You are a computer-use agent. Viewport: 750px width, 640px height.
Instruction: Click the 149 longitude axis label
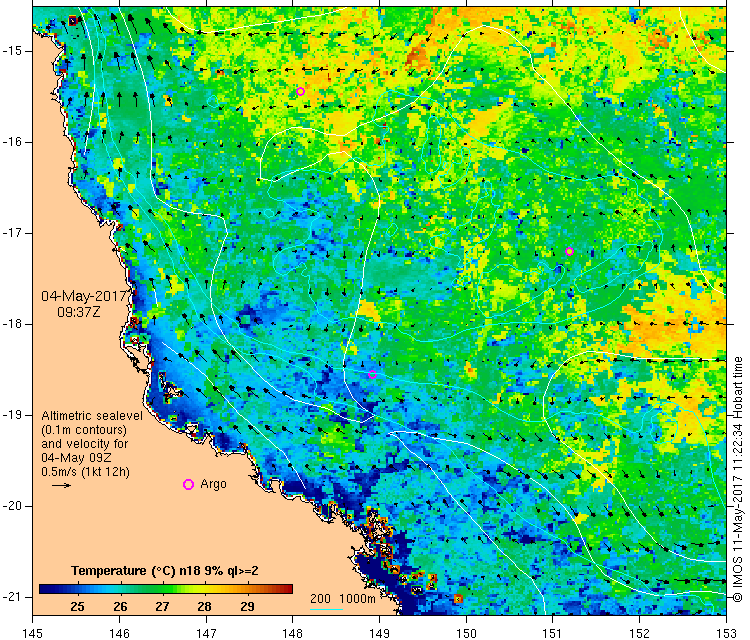coord(379,633)
